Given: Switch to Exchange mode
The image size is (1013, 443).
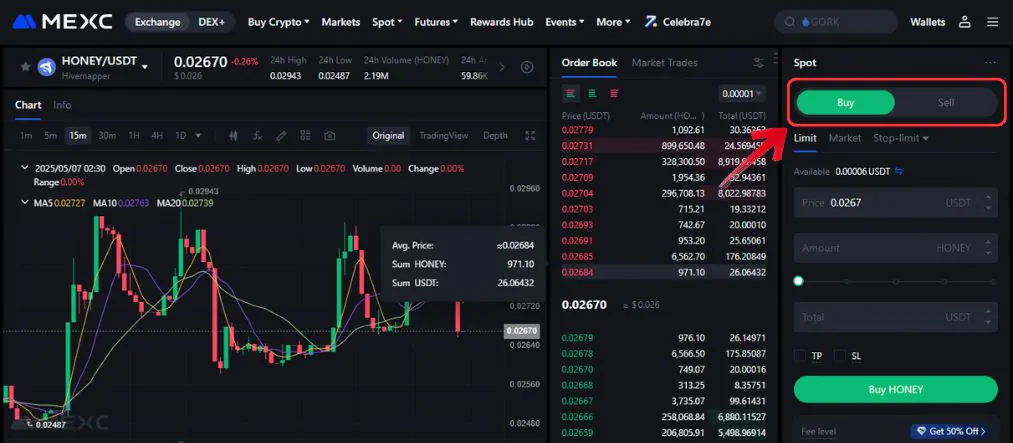Looking at the screenshot, I should click(158, 22).
